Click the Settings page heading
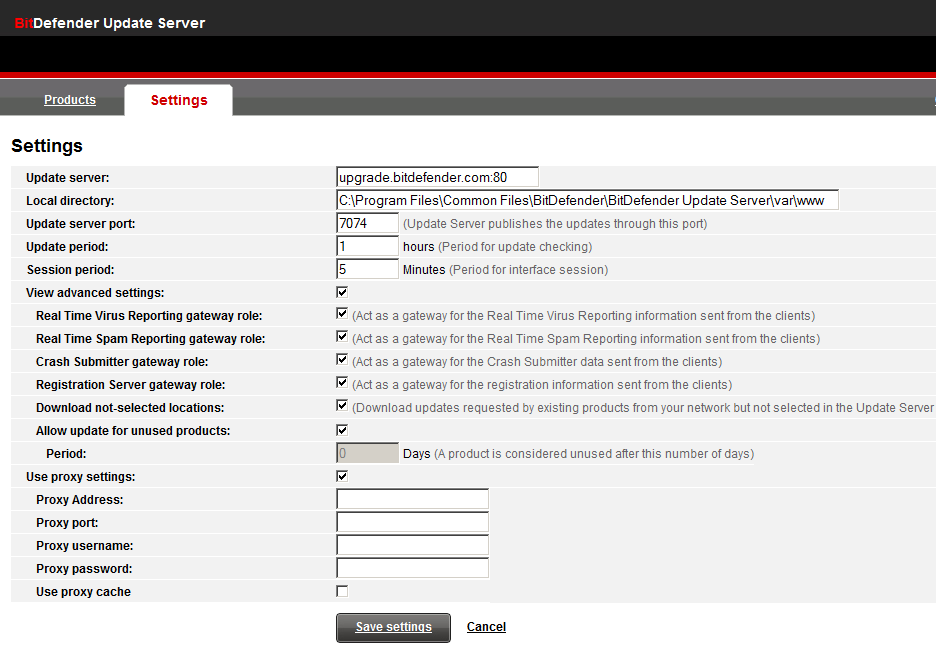 pyautogui.click(x=47, y=146)
